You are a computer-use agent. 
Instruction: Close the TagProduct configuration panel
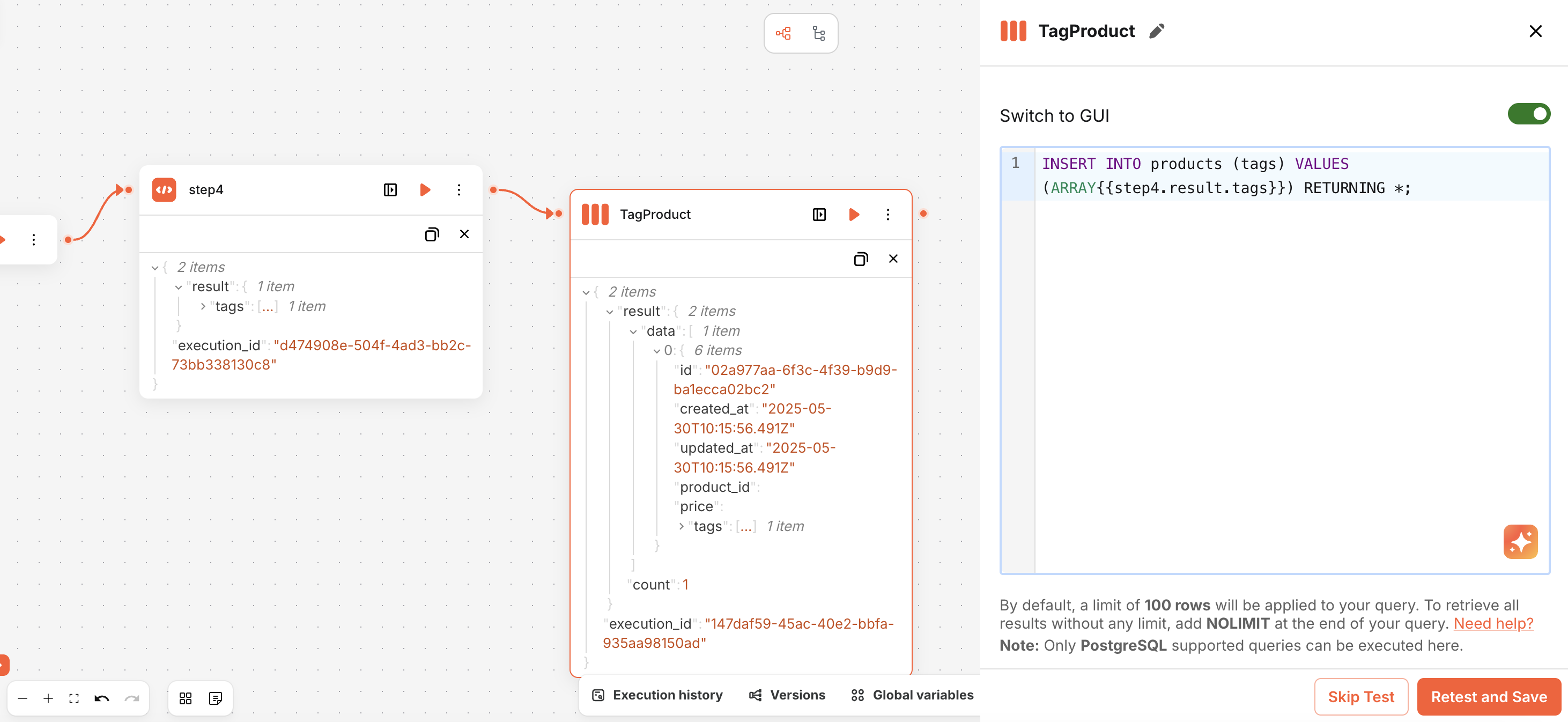(1535, 31)
